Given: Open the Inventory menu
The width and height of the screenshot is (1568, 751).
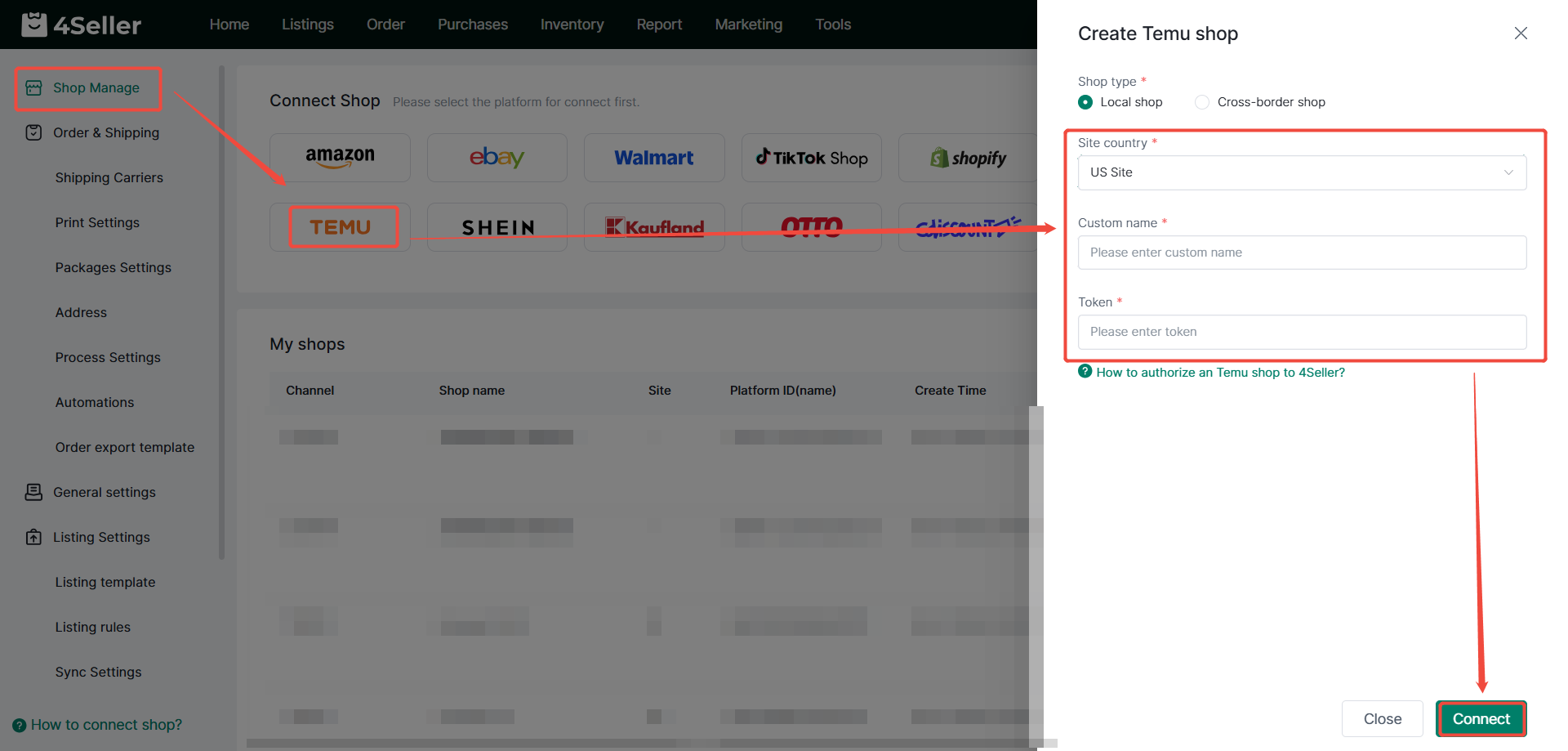Looking at the screenshot, I should click(x=572, y=25).
